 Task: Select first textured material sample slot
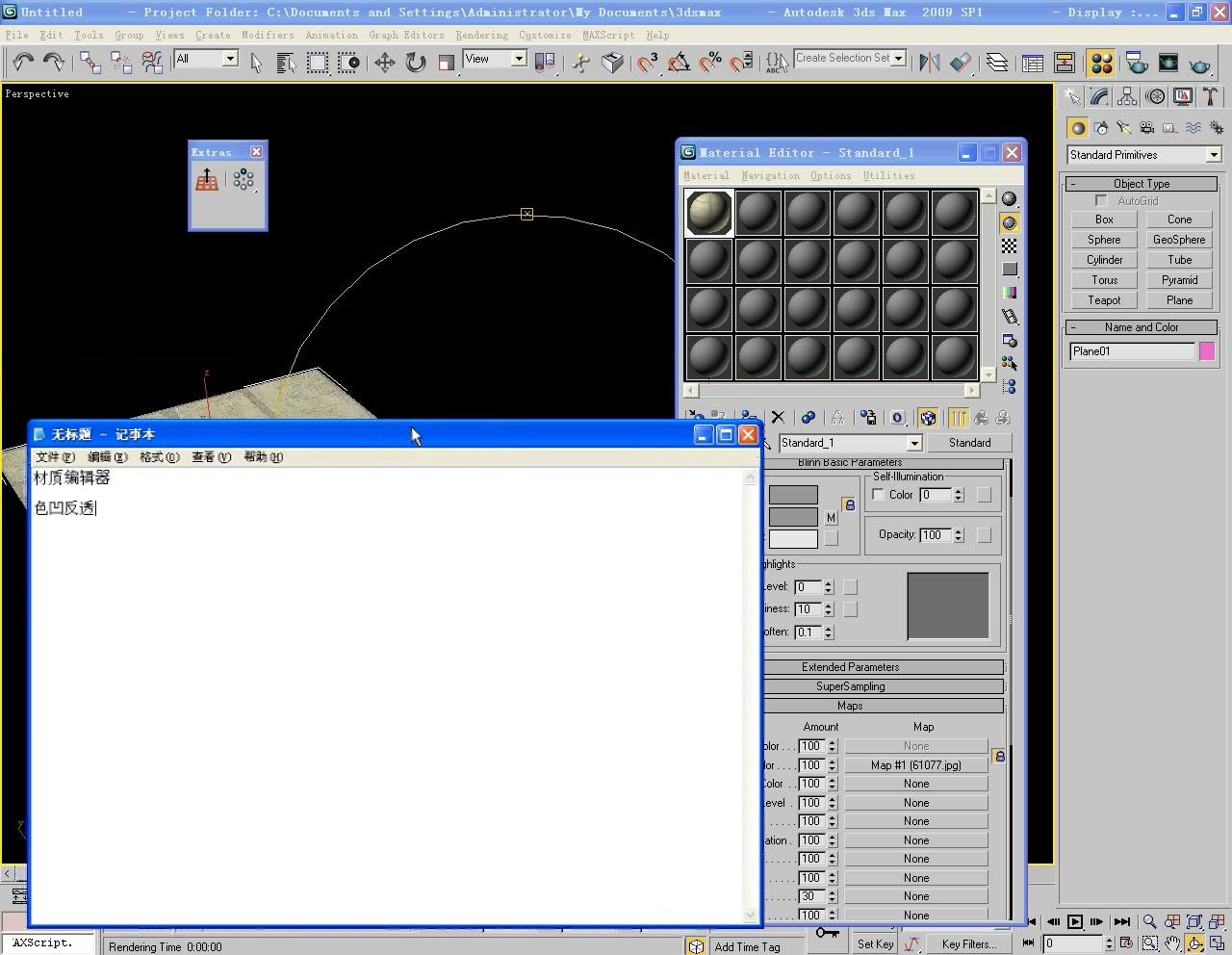click(x=709, y=213)
